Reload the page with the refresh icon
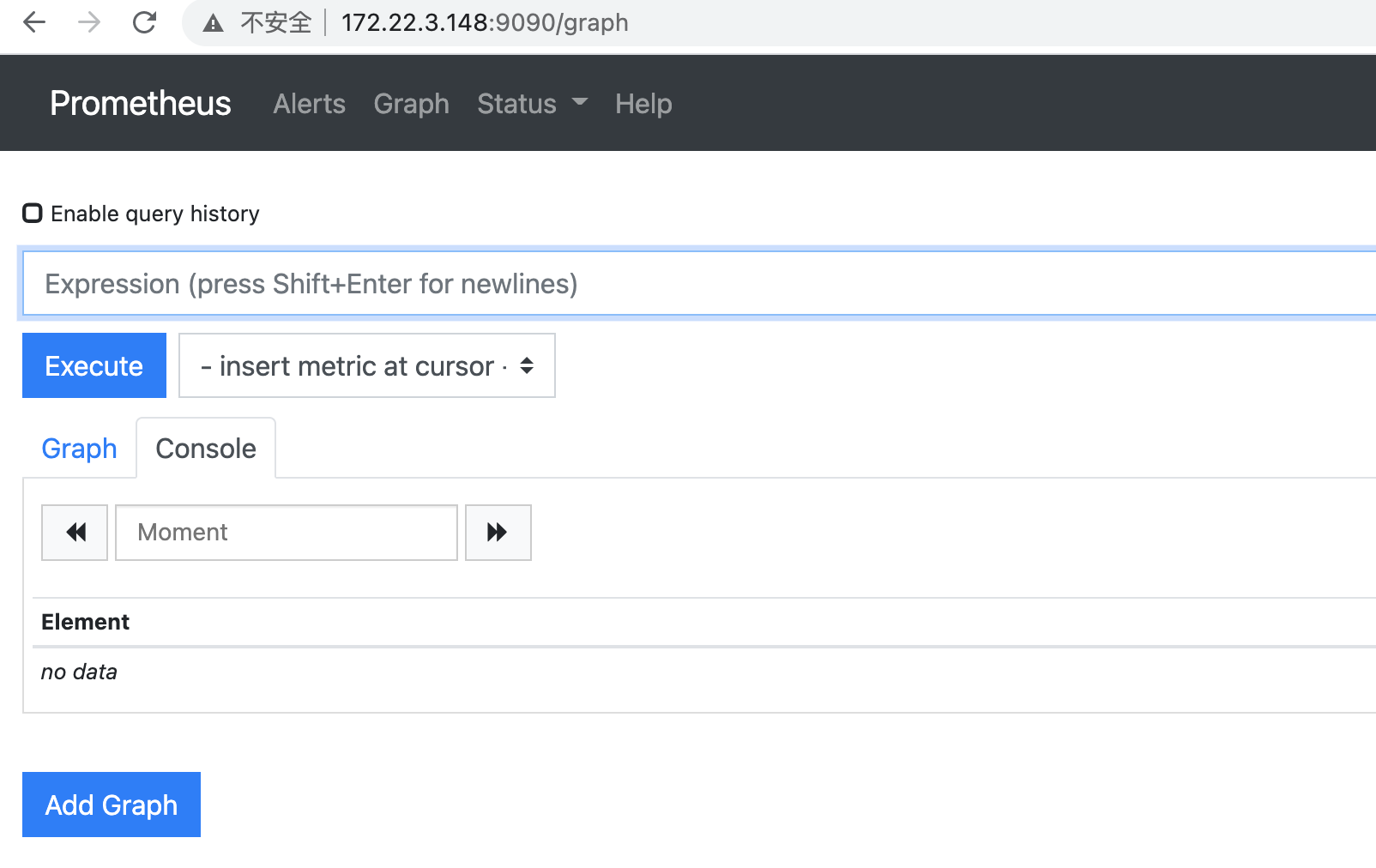 tap(144, 22)
